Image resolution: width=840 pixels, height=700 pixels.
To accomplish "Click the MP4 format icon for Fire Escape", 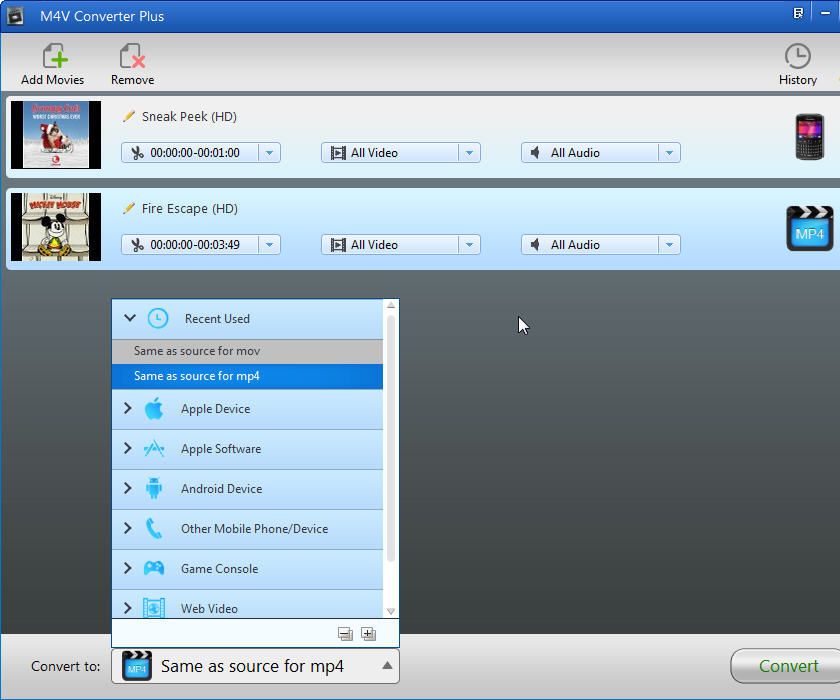I will (808, 230).
